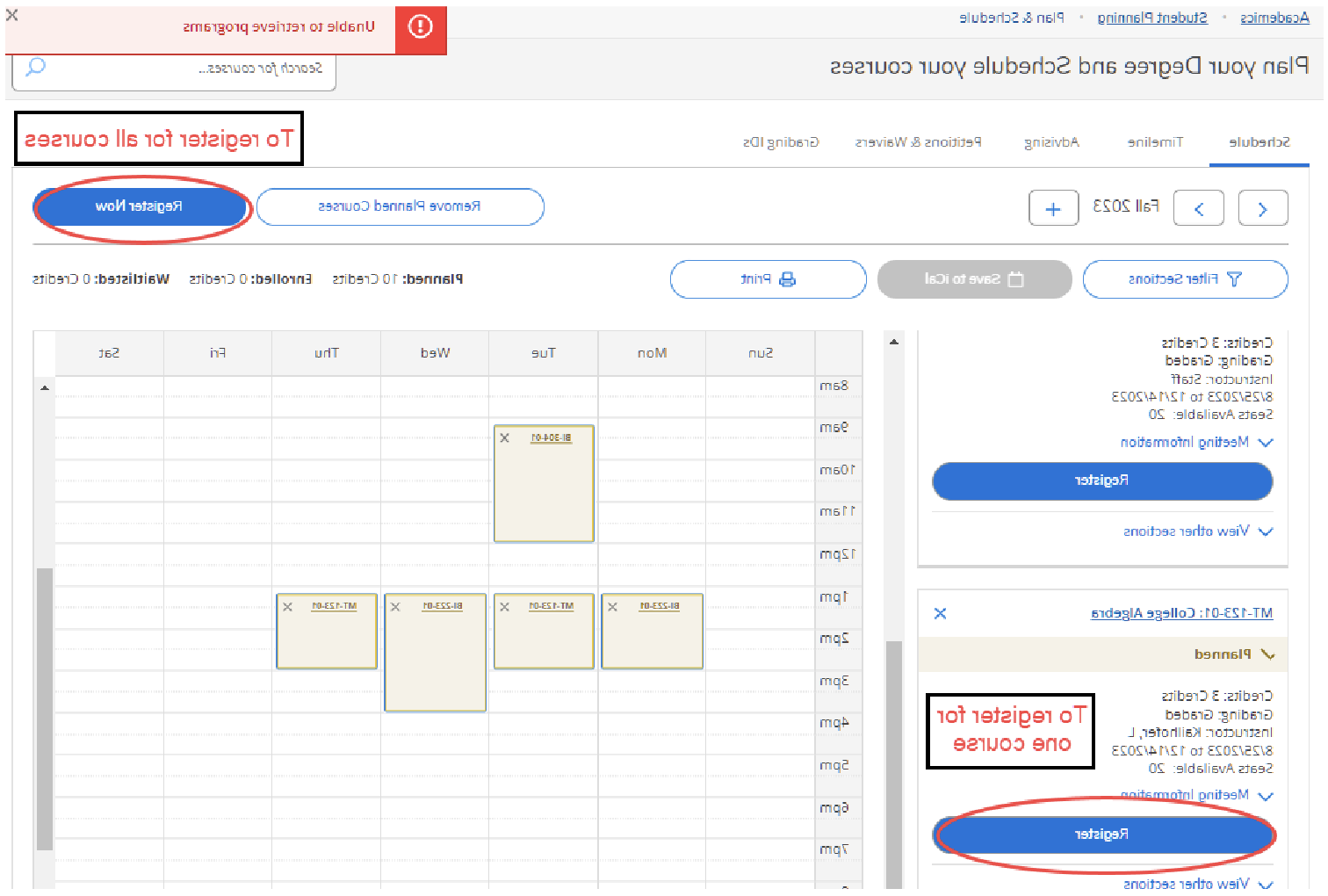The width and height of the screenshot is (1328, 896).
Task: Open the MT-123-01: College Algebra link
Action: coord(1181,613)
